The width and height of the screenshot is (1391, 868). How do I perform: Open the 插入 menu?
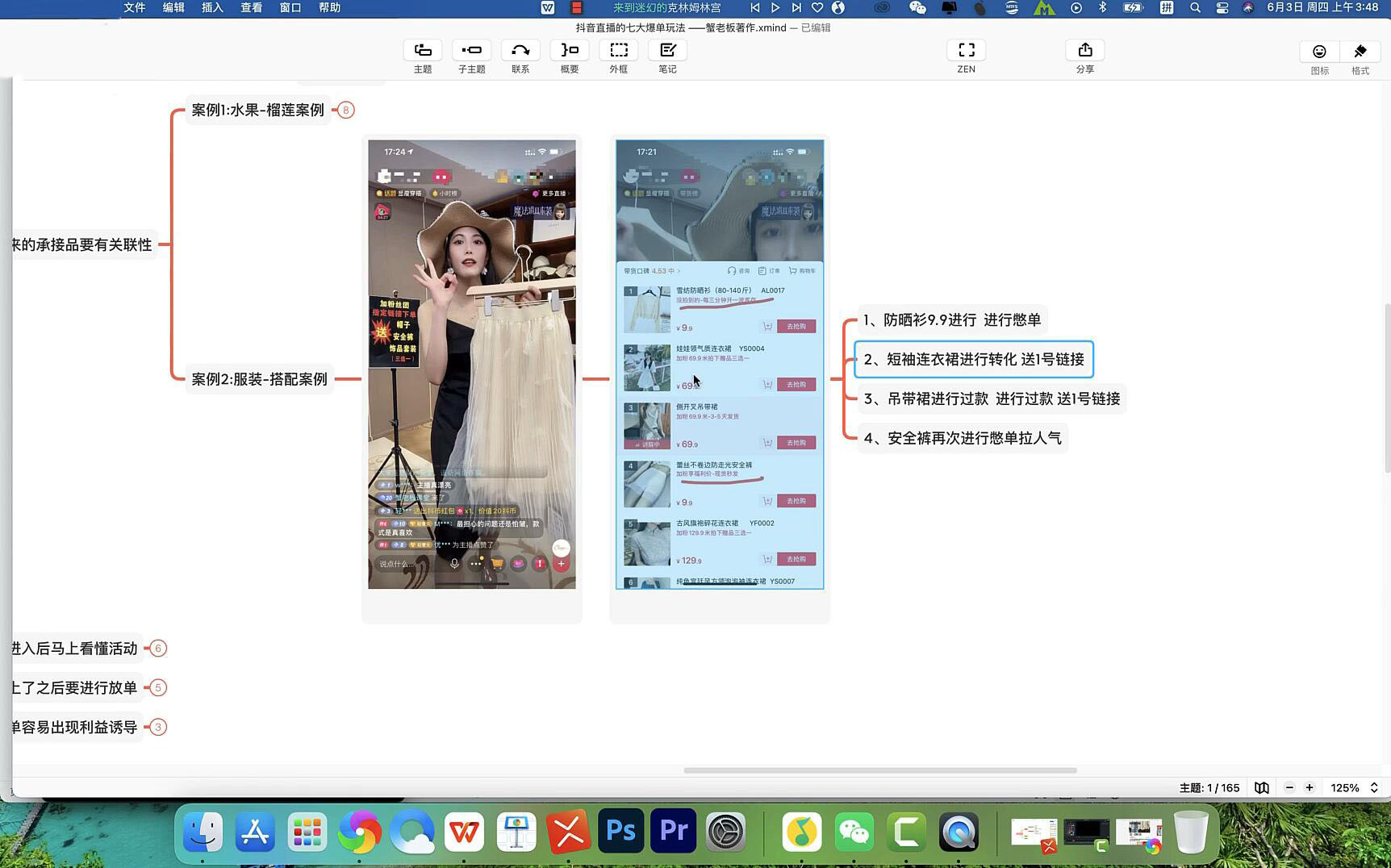(x=212, y=7)
